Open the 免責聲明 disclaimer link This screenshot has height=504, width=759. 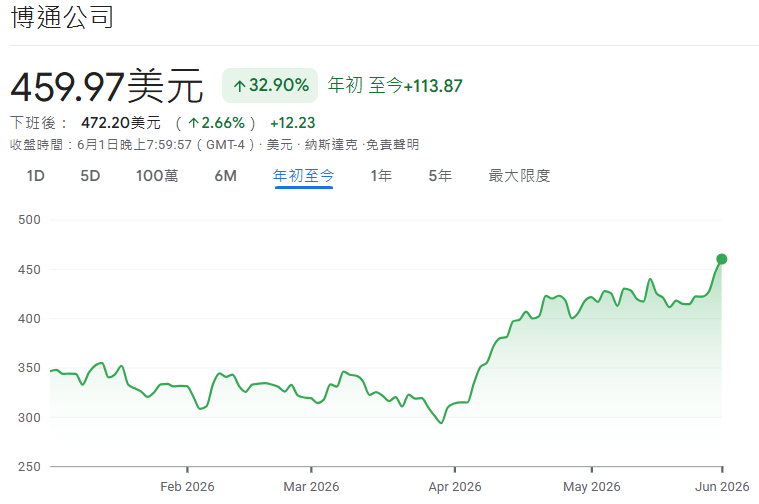coord(393,145)
